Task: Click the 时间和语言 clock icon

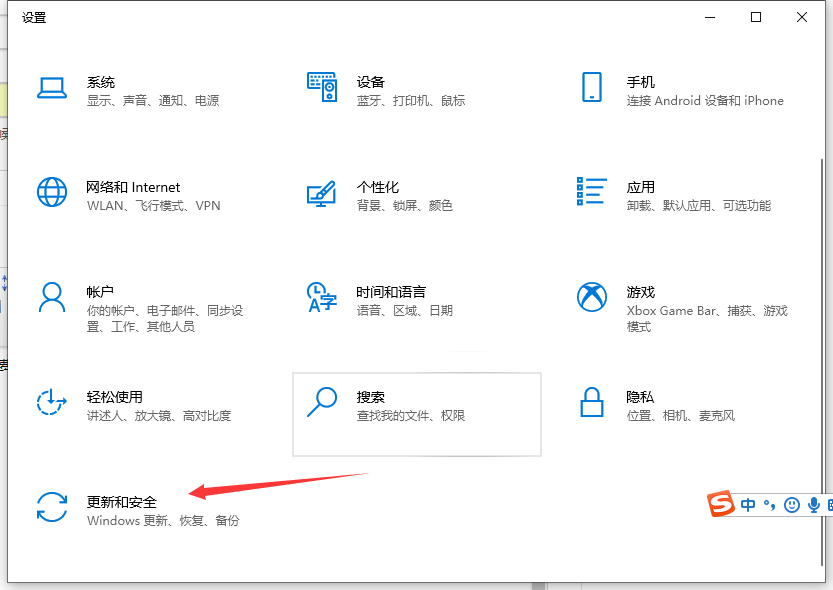Action: click(x=322, y=297)
